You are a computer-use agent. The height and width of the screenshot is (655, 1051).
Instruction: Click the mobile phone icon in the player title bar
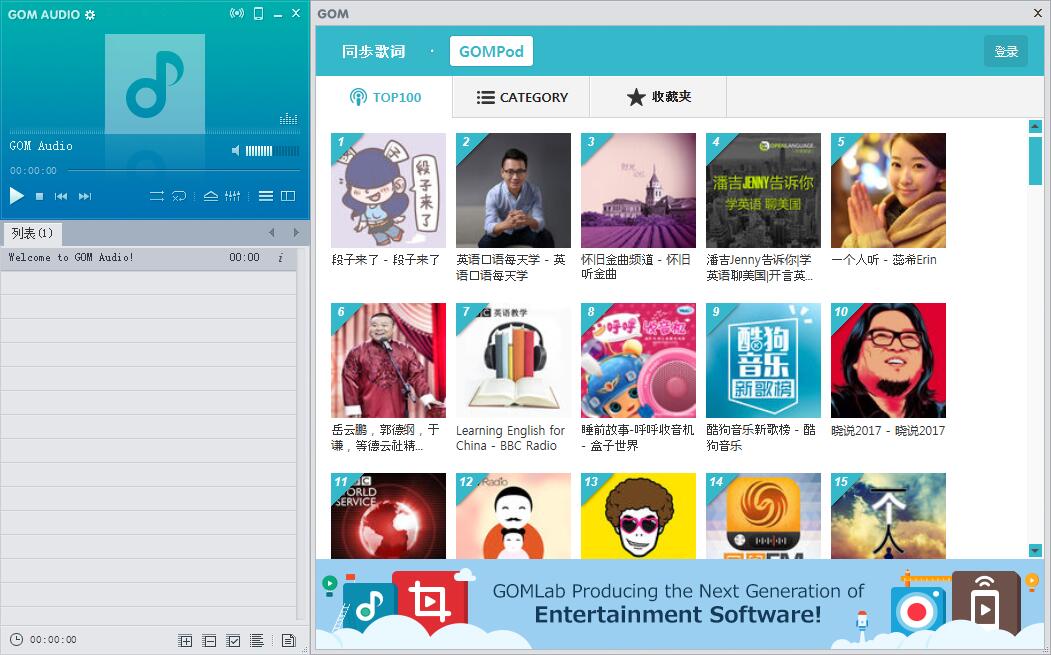tap(258, 13)
